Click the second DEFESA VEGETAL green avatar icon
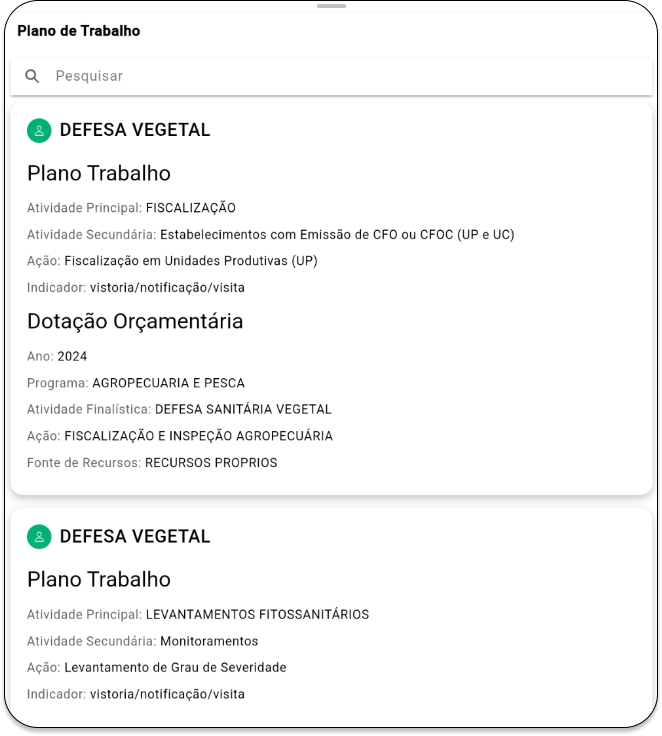The width and height of the screenshot is (662, 736). [x=39, y=537]
